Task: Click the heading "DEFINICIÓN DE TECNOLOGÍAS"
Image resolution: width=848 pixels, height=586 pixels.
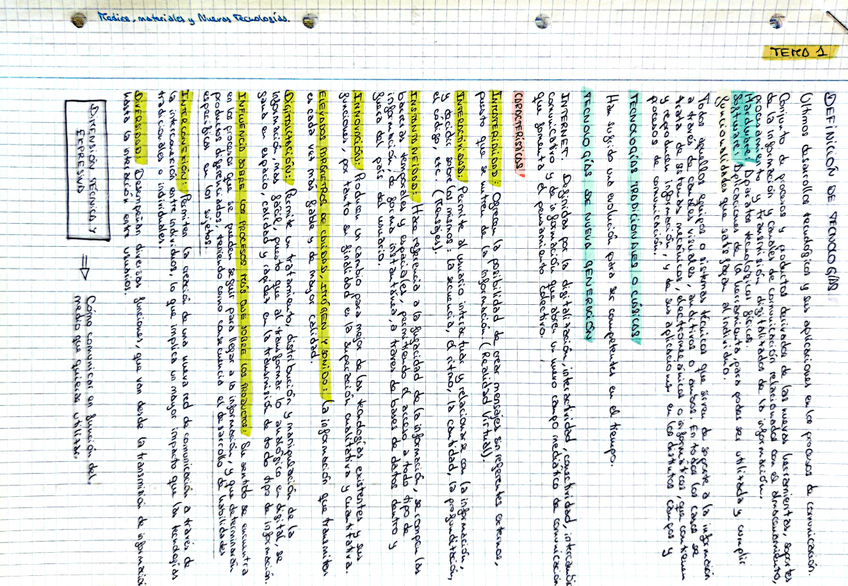Action: [832, 194]
